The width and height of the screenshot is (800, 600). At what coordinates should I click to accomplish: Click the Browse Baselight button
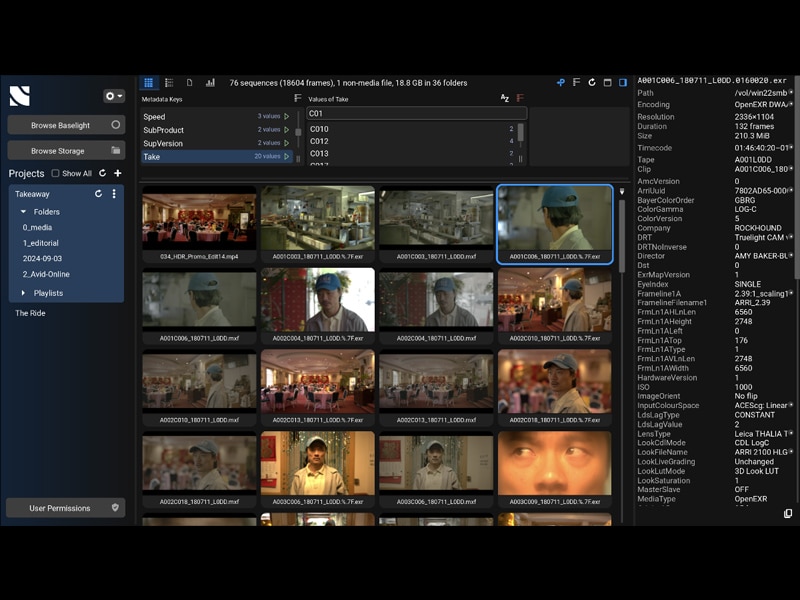[66, 125]
